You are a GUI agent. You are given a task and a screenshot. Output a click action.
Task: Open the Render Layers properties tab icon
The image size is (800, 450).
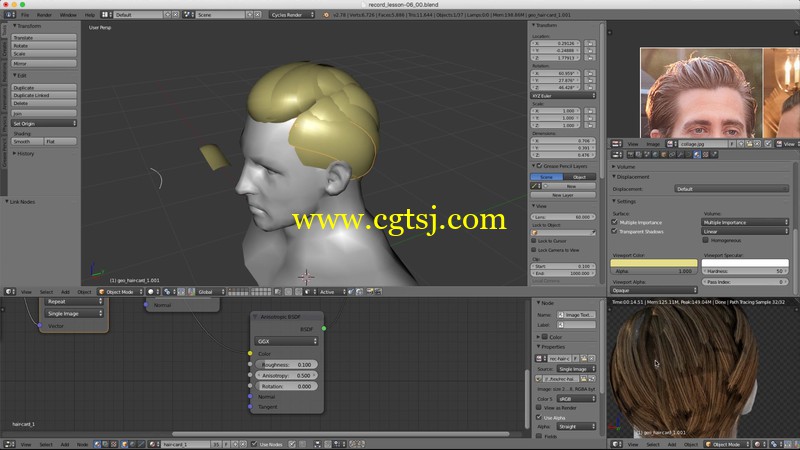tap(639, 155)
